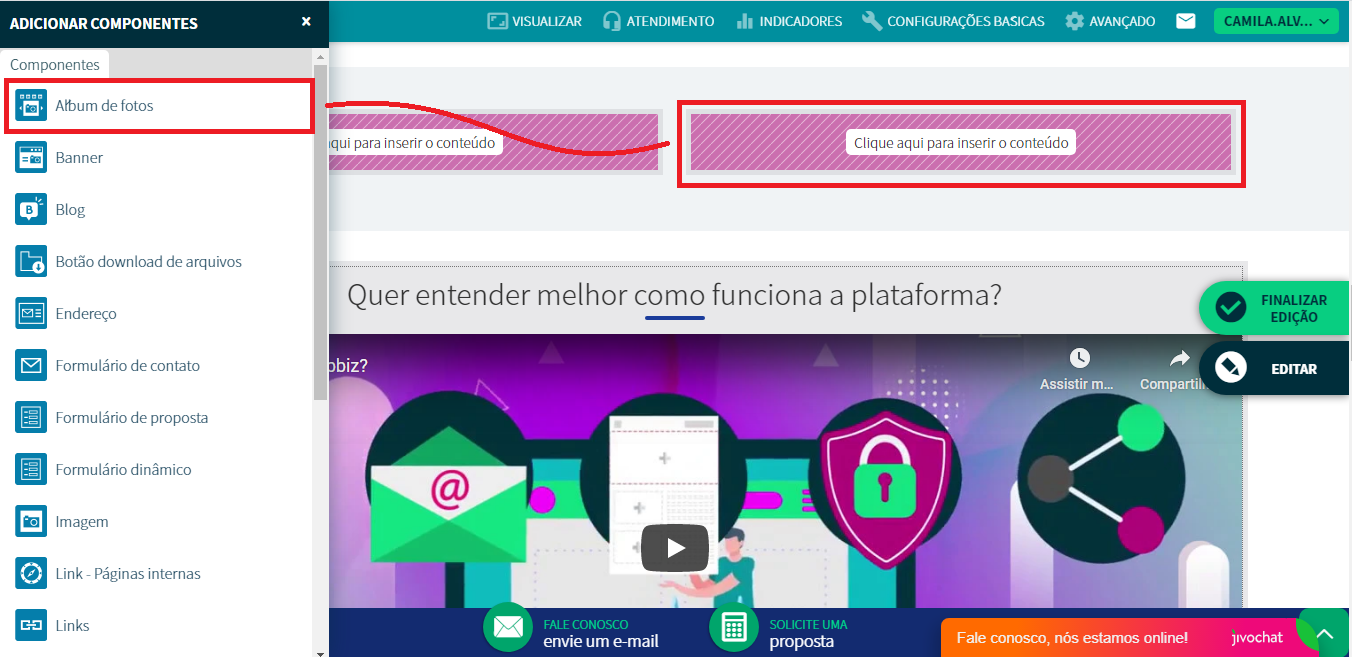Choose the Blog component icon
The width and height of the screenshot is (1352, 657).
click(31, 210)
